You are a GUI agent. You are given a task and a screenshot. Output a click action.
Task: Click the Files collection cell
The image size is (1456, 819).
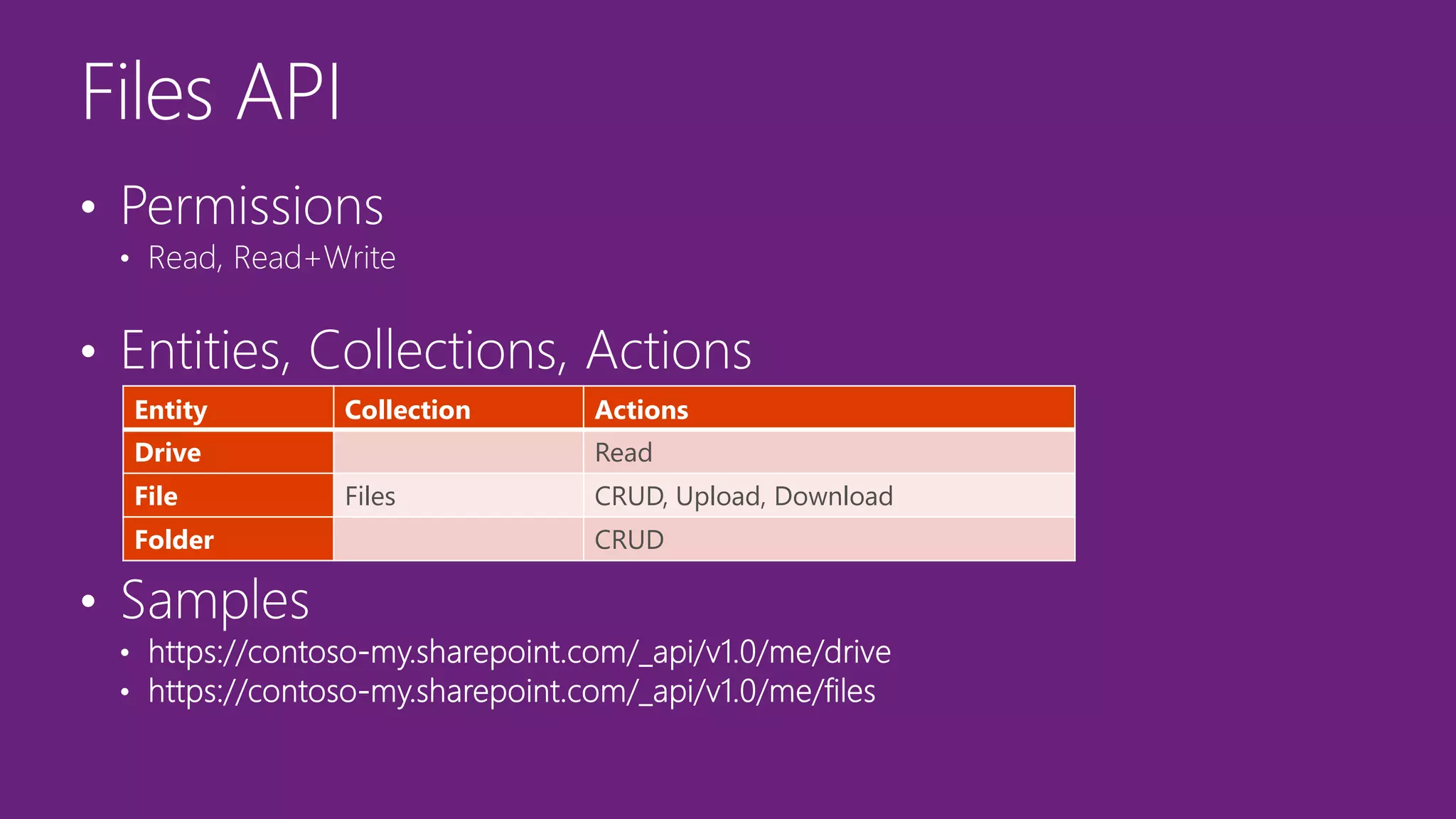tap(458, 496)
